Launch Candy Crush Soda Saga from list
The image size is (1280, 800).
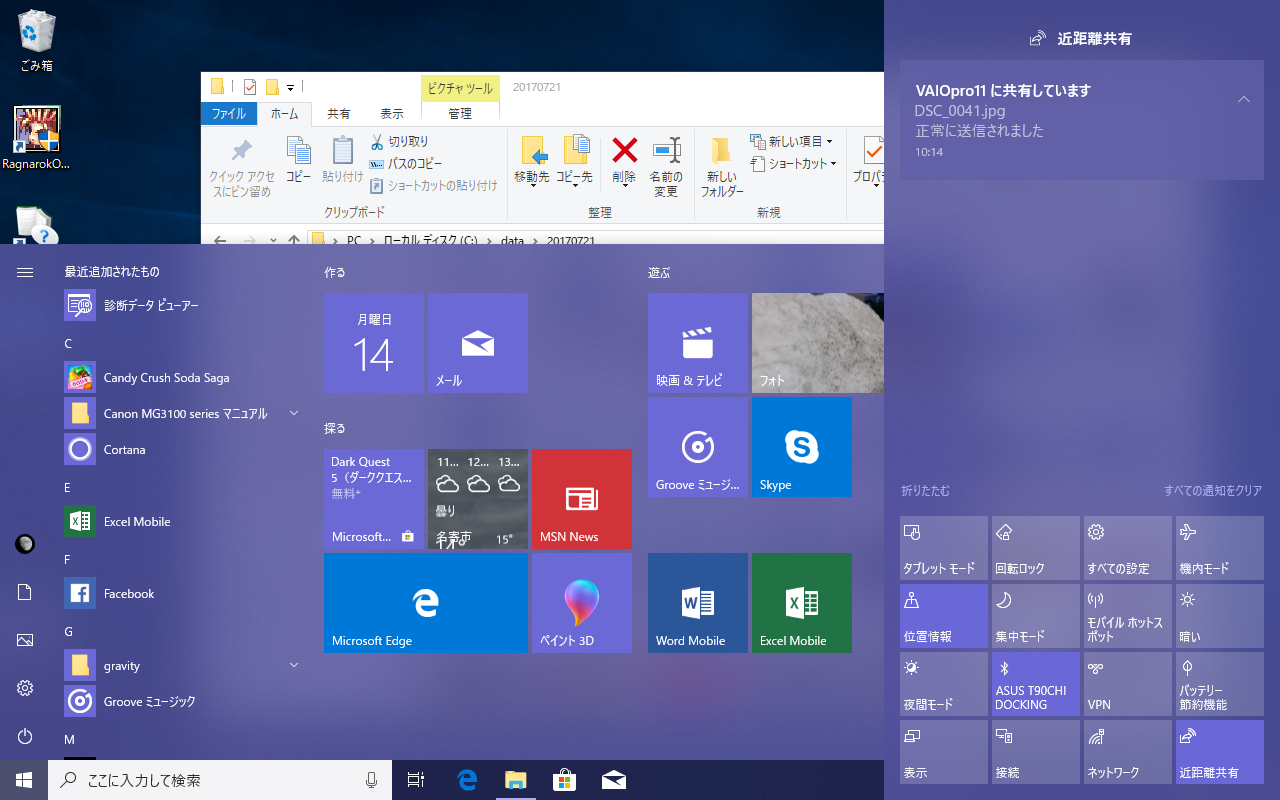(182, 377)
